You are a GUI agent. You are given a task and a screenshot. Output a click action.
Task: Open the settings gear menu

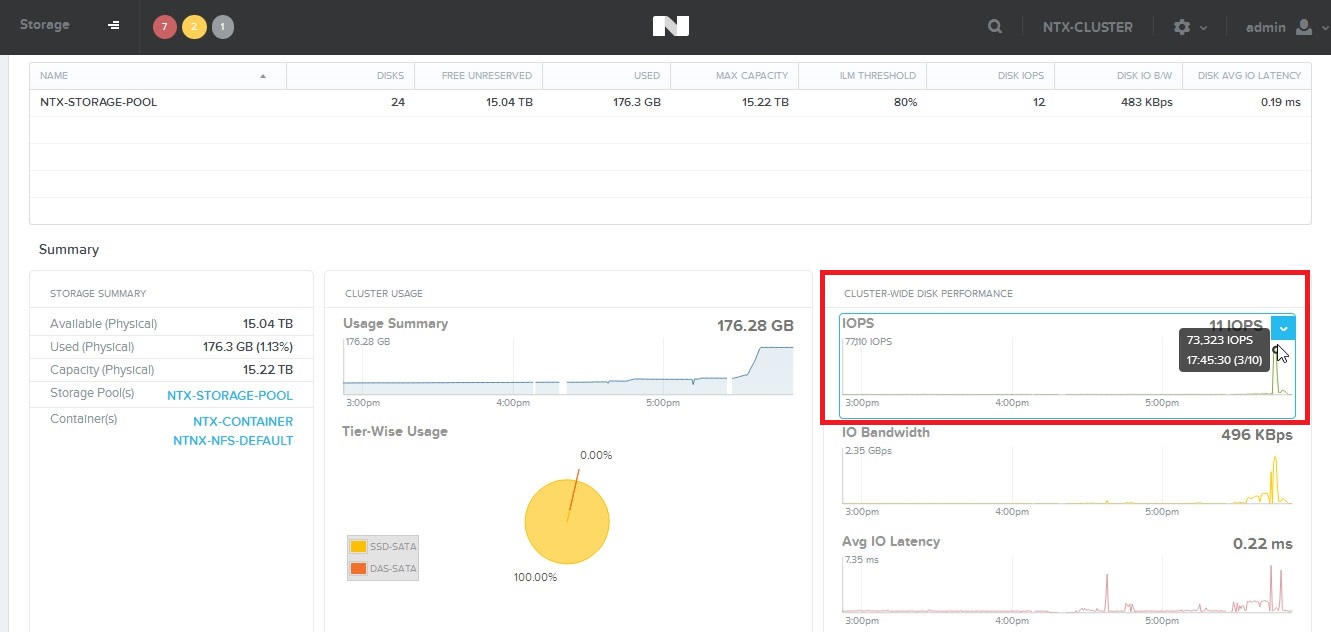1188,27
